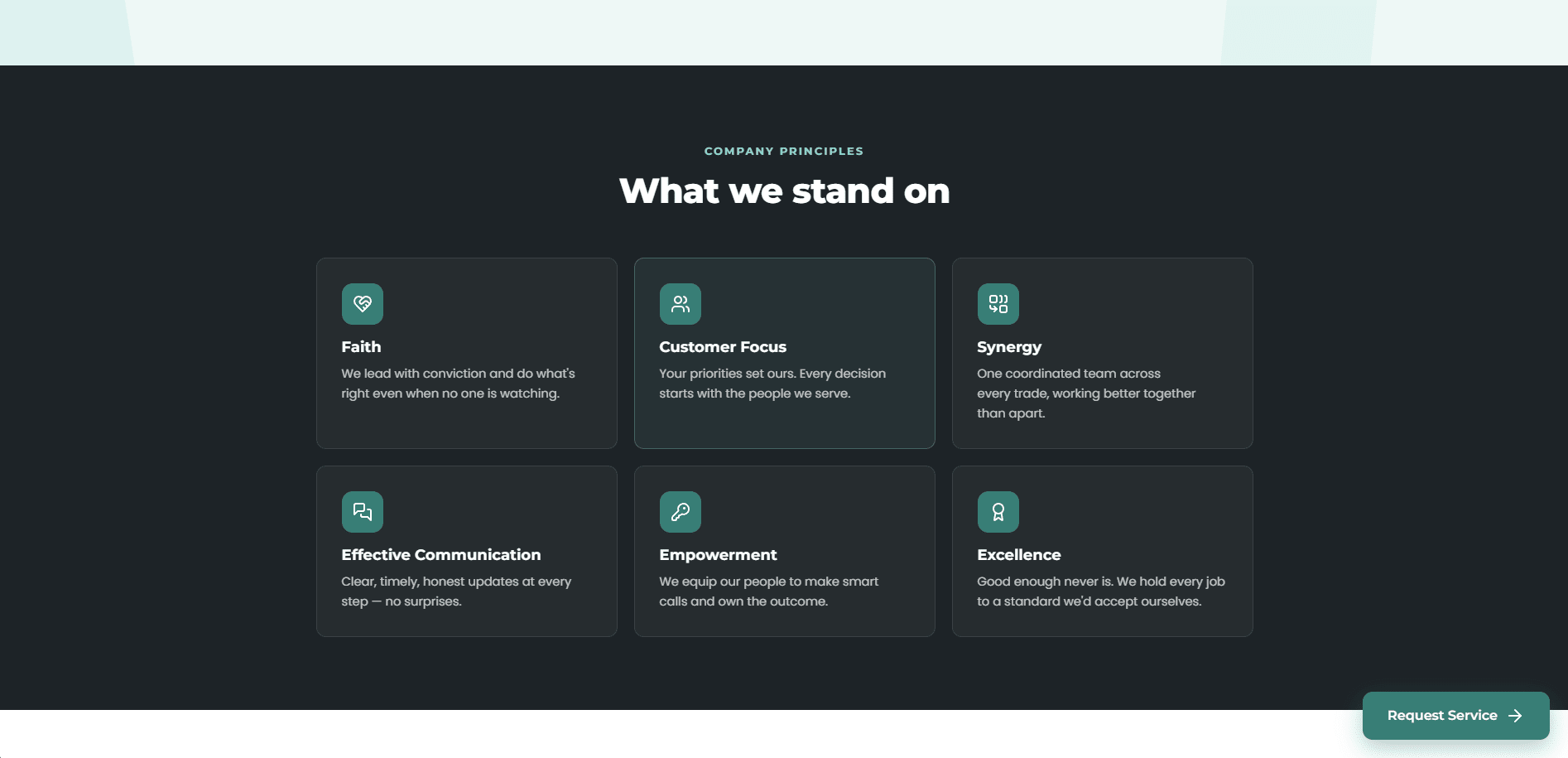Click the Synergy combine icon

(998, 304)
